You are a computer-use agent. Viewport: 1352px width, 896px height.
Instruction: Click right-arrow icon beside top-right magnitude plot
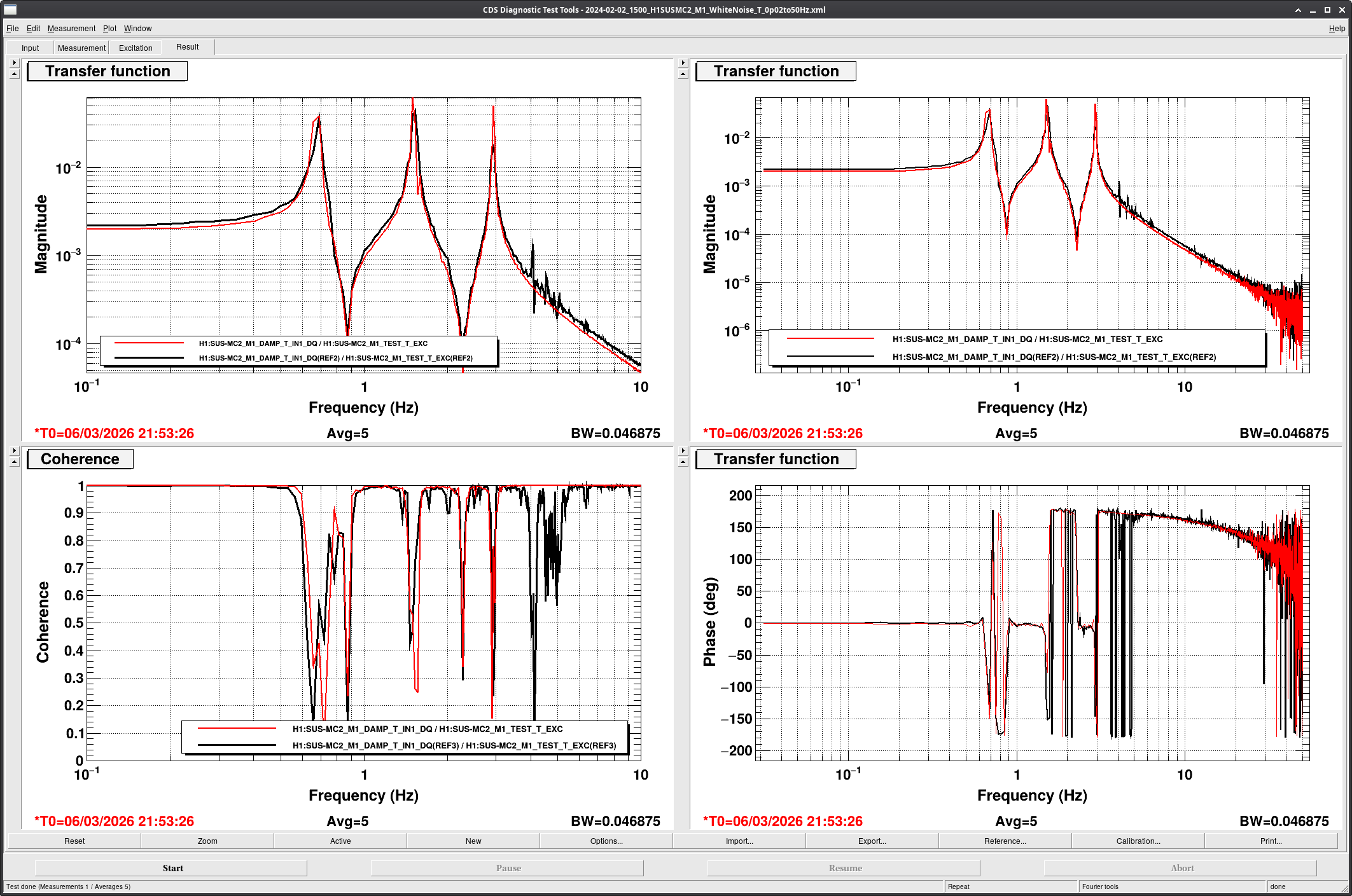tap(683, 63)
